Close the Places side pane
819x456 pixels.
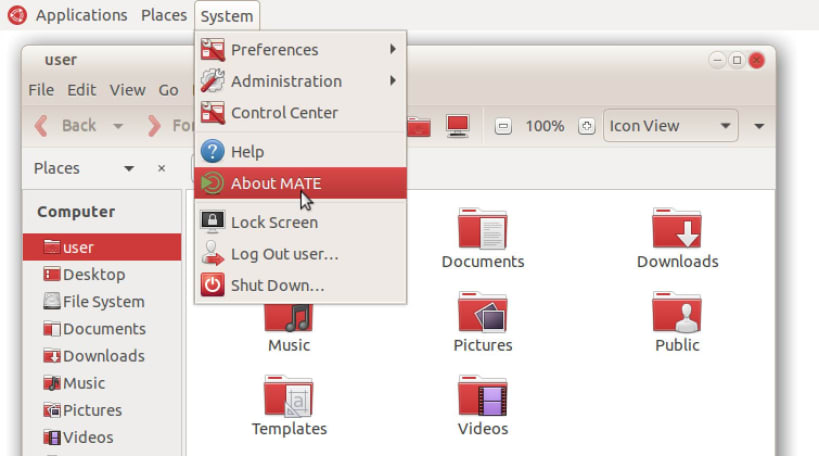pos(161,168)
